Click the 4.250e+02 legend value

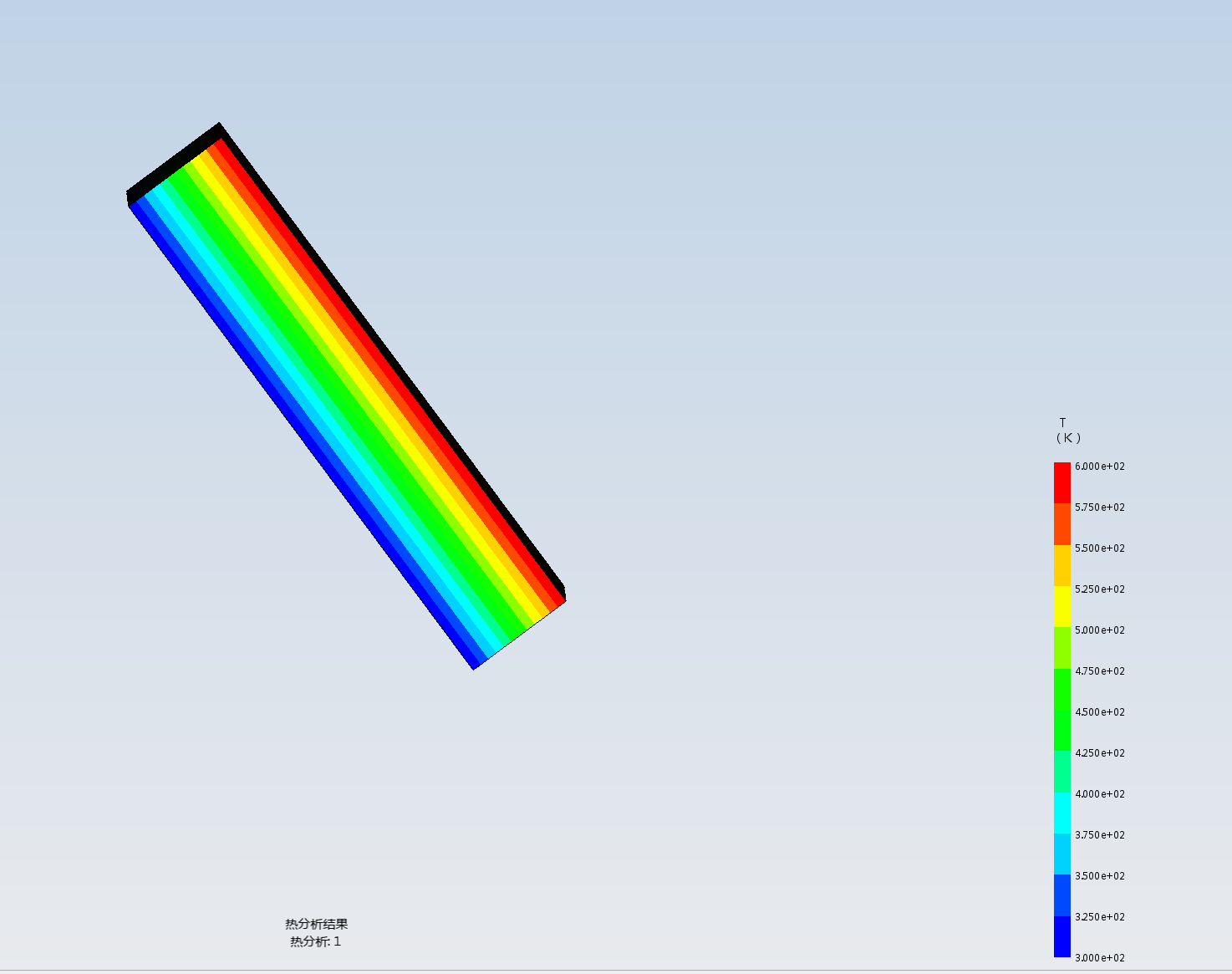pos(1099,753)
